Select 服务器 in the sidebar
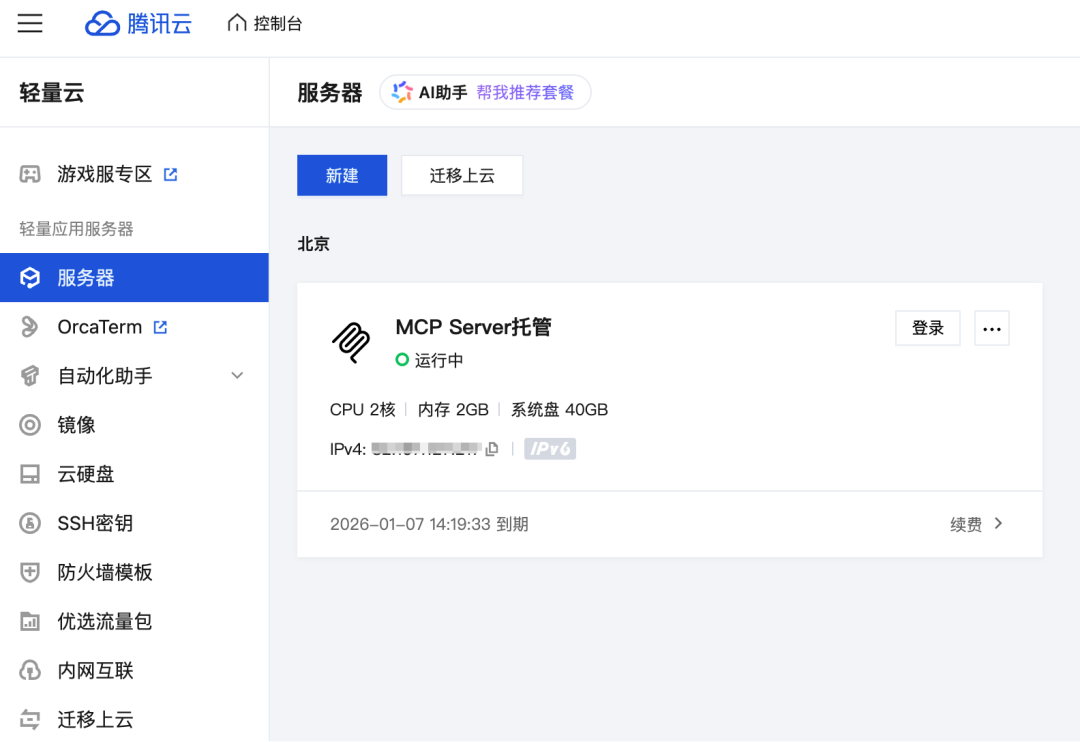Viewport: 1080px width, 742px height. [134, 278]
